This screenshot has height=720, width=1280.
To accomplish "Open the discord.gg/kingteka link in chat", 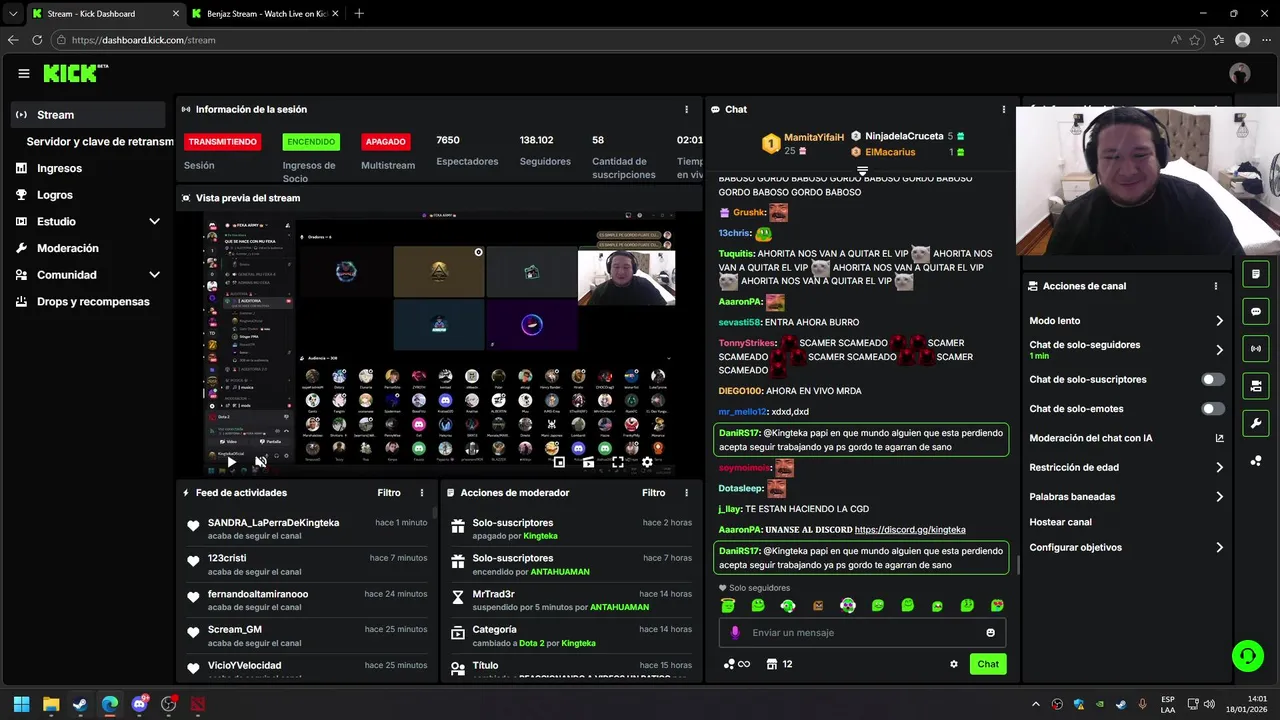I will click(910, 529).
